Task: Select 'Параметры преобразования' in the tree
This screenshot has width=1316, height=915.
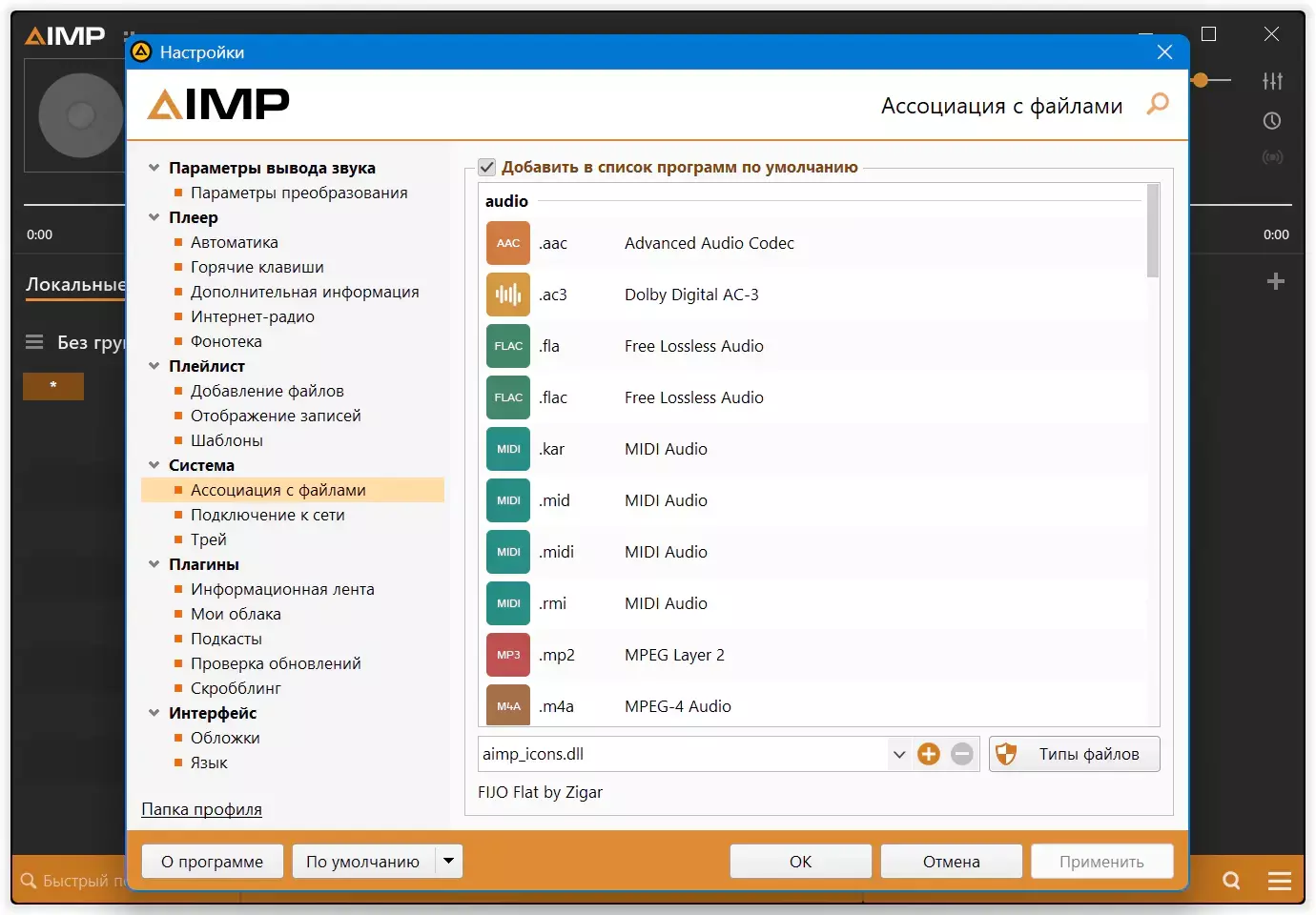Action: coord(298,193)
